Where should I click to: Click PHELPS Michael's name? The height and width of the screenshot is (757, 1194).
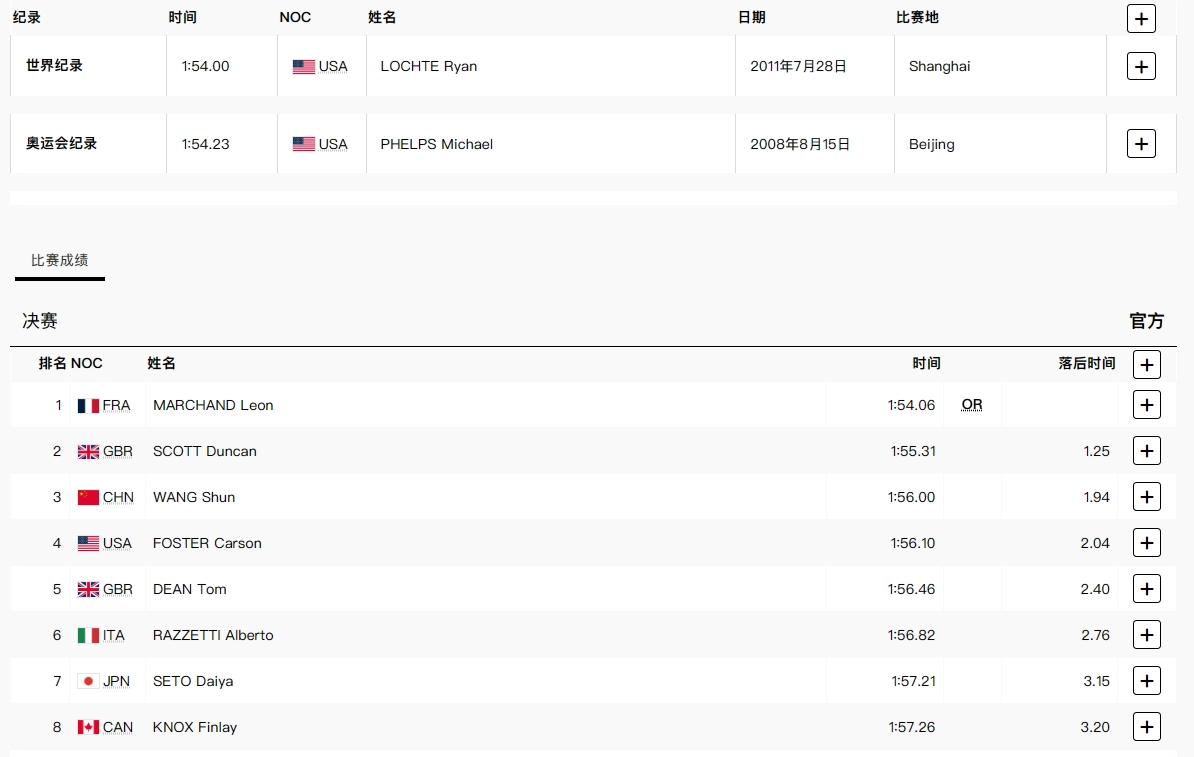(x=437, y=144)
